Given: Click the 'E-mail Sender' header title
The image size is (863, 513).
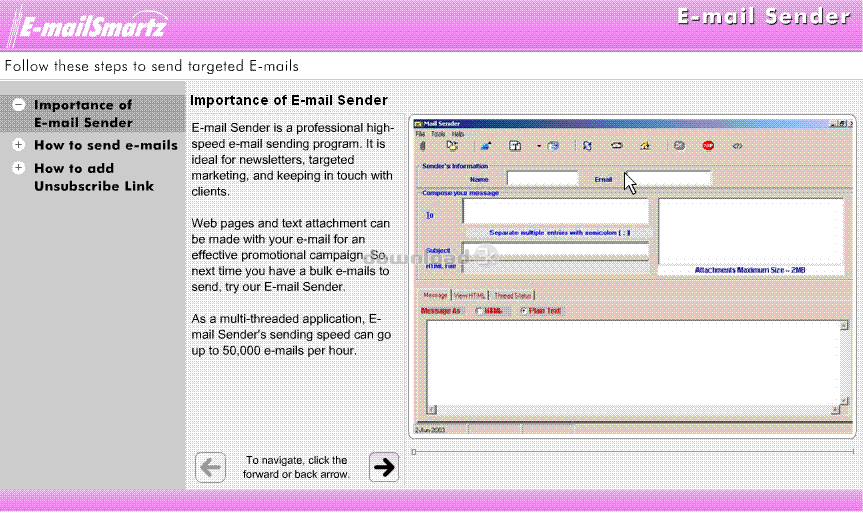Looking at the screenshot, I should click(x=764, y=17).
